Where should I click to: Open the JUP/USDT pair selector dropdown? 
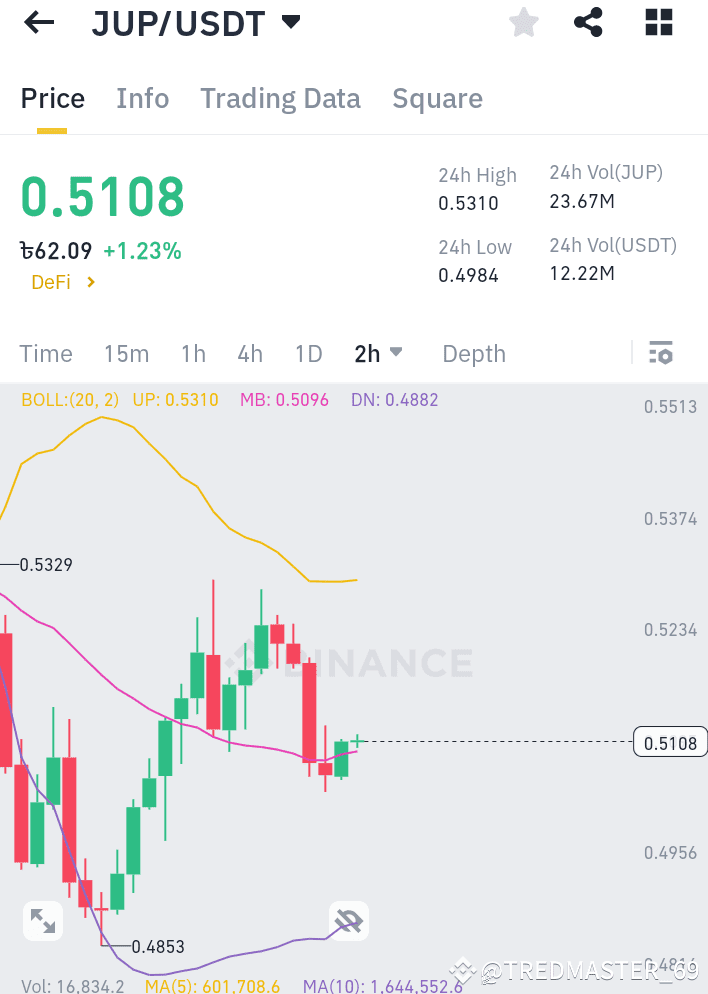(x=289, y=22)
